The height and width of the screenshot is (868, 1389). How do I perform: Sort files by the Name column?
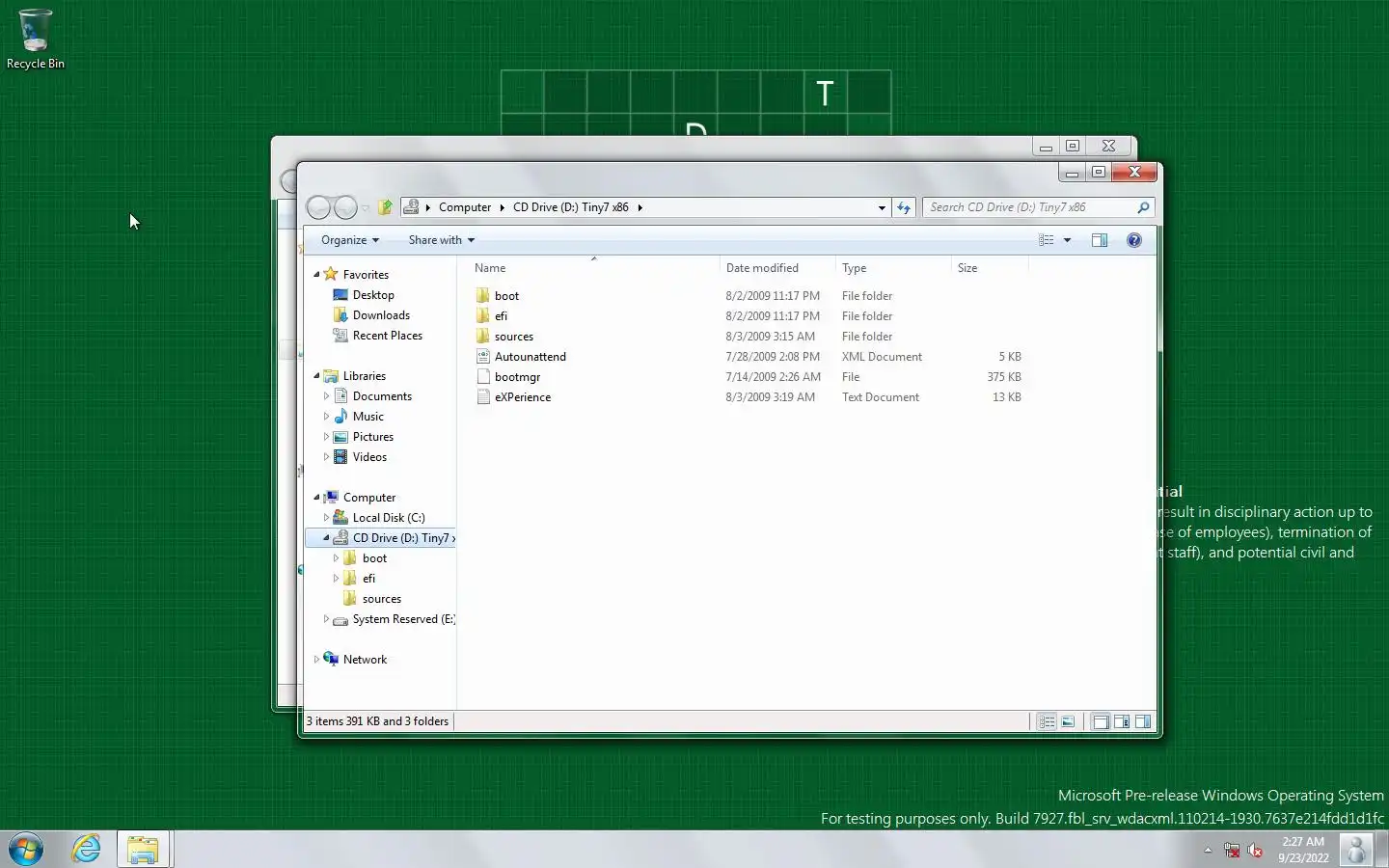tap(594, 268)
